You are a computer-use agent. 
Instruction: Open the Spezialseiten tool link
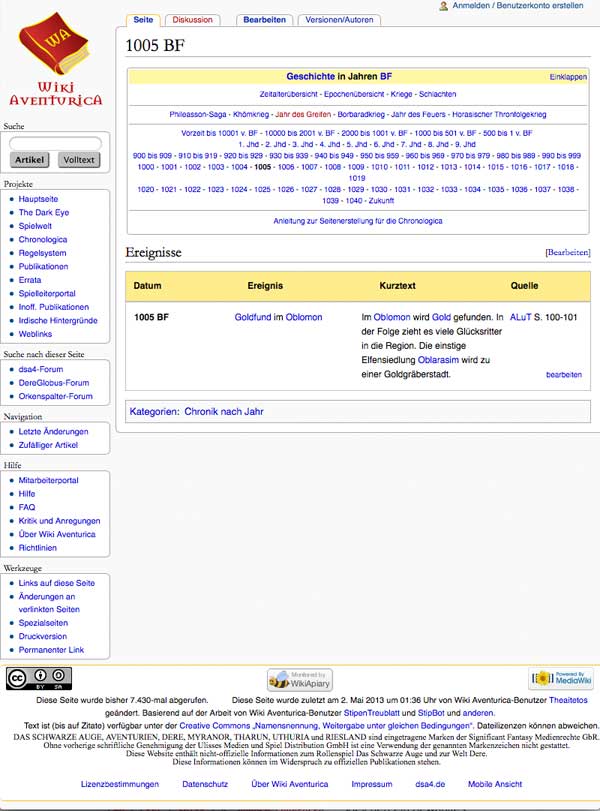(43, 623)
